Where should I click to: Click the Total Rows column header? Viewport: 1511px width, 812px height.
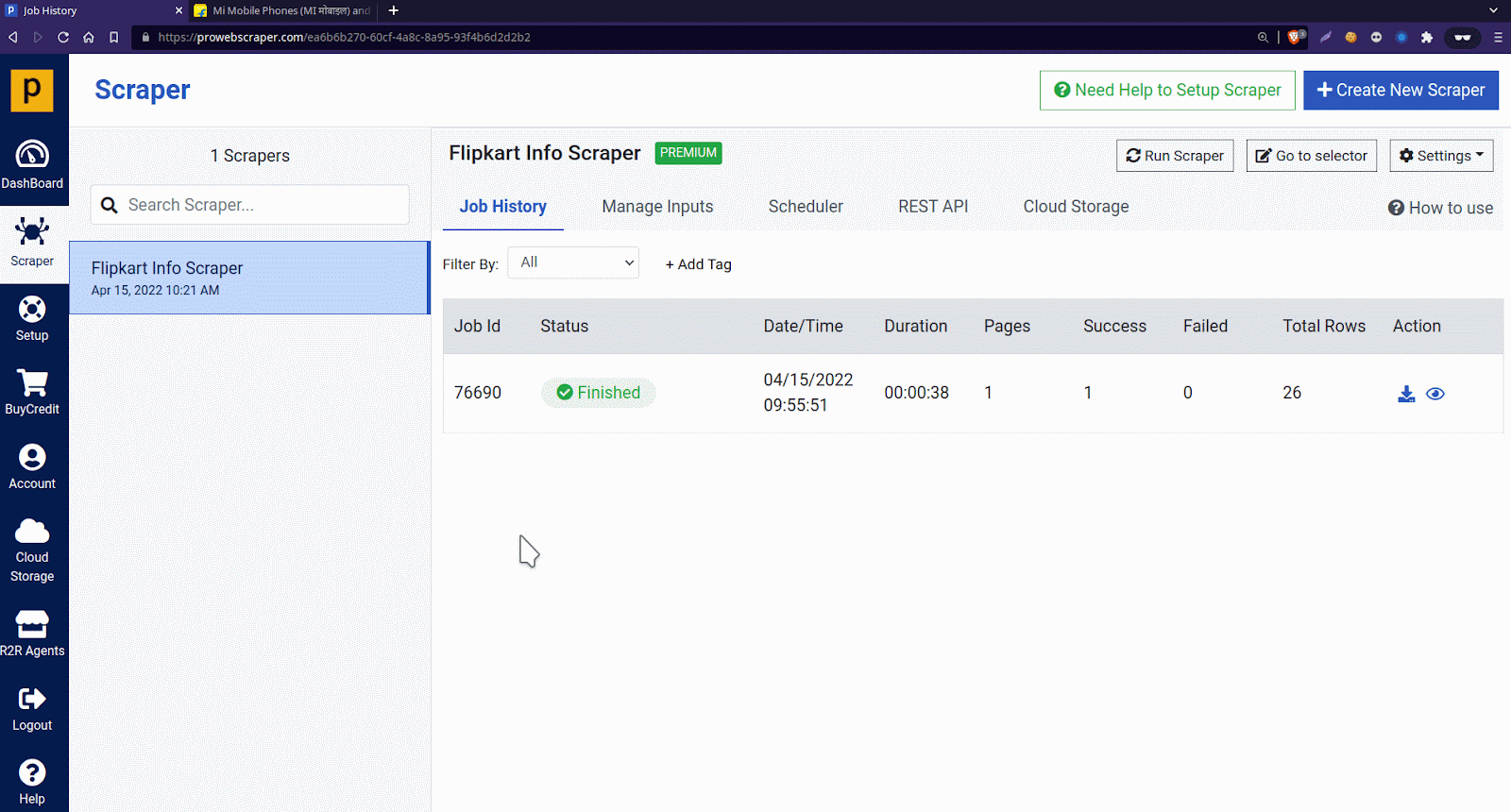(x=1324, y=326)
